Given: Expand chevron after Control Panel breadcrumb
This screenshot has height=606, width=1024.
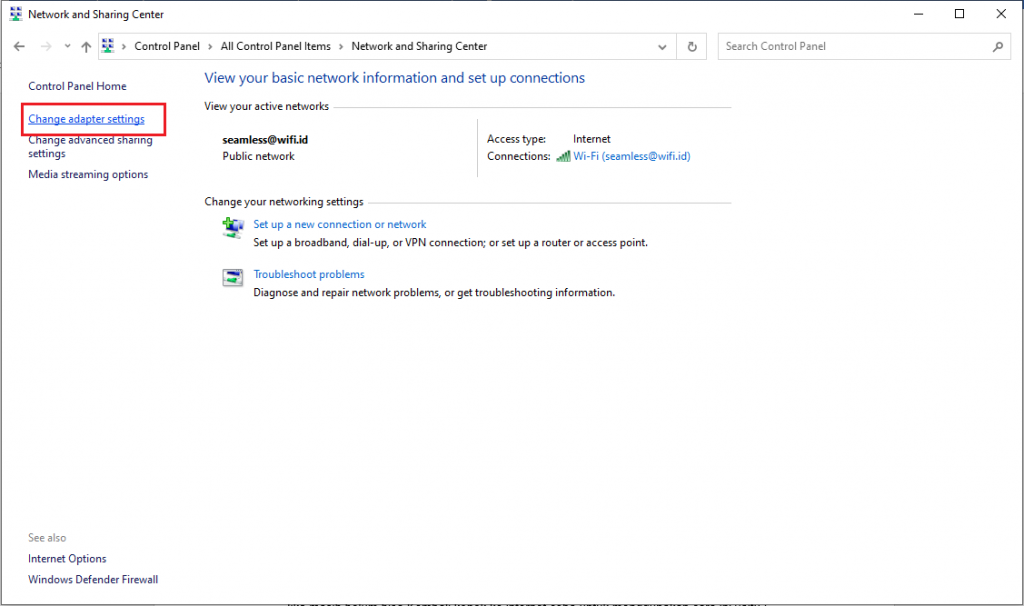Looking at the screenshot, I should 210,47.
